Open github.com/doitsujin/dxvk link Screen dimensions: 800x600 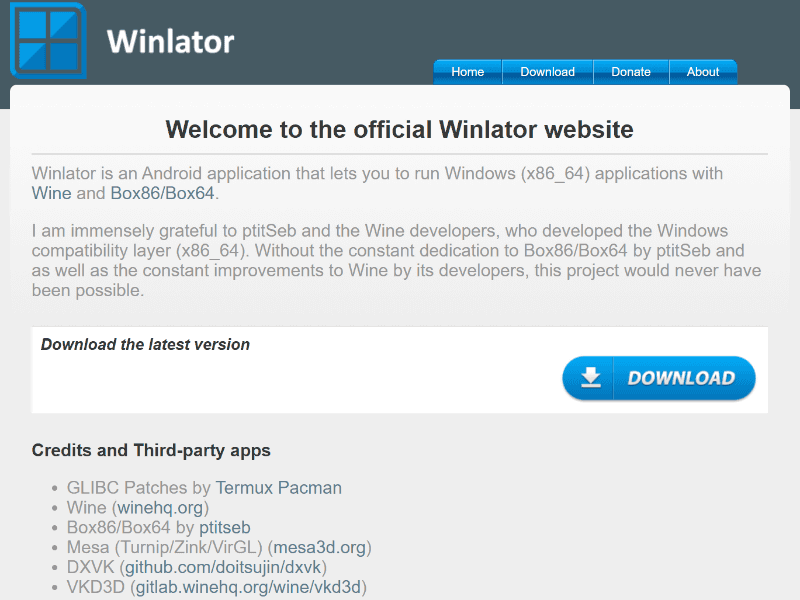pos(223,567)
